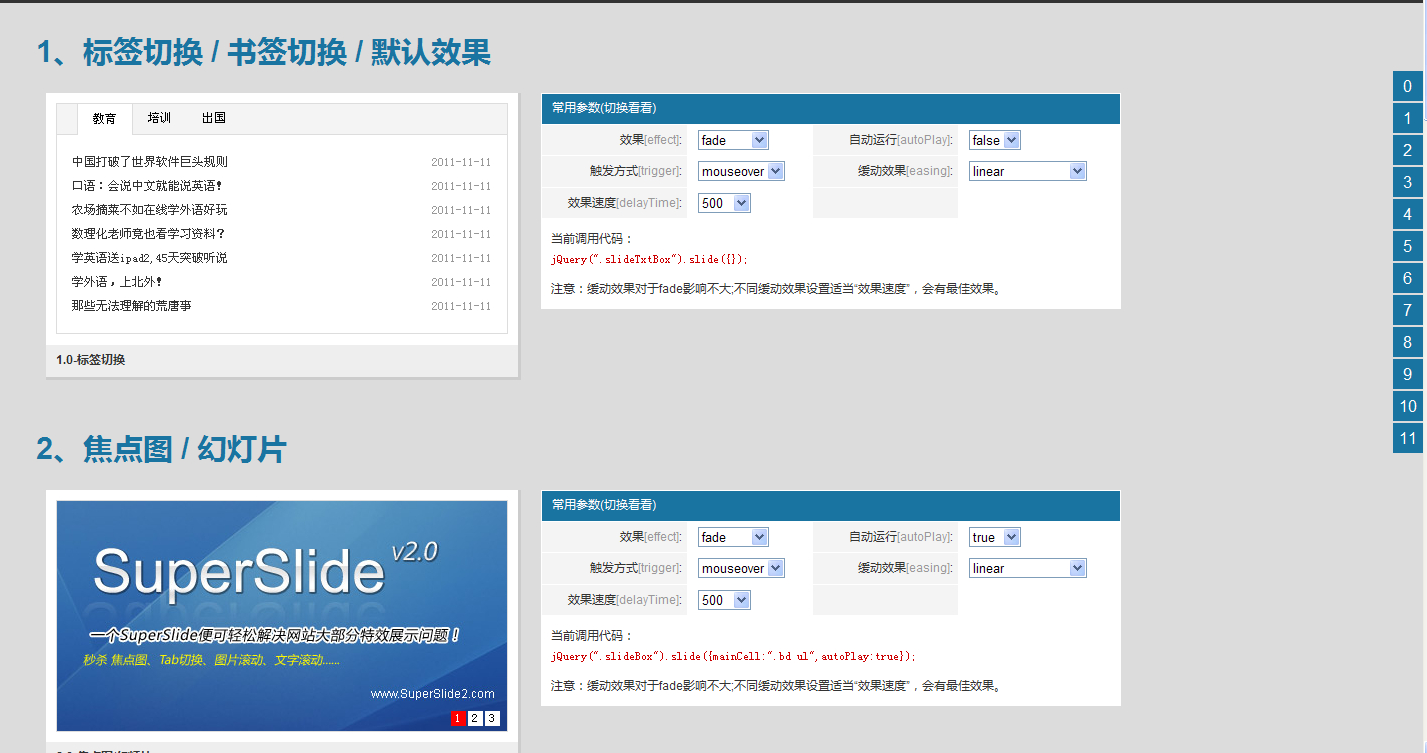Open news link 农场摘菜不如在线学外语好玩
Screen dimensions: 1427x753
pos(150,210)
